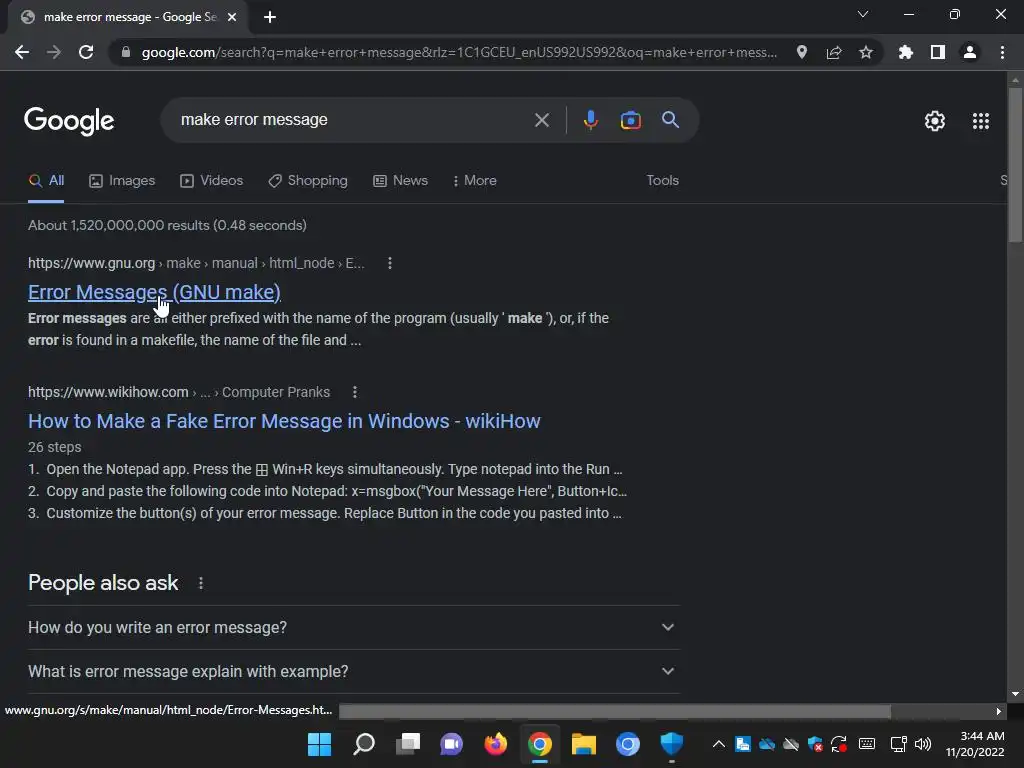Open Windows Security shield in taskbar
The width and height of the screenshot is (1024, 768).
(x=671, y=744)
